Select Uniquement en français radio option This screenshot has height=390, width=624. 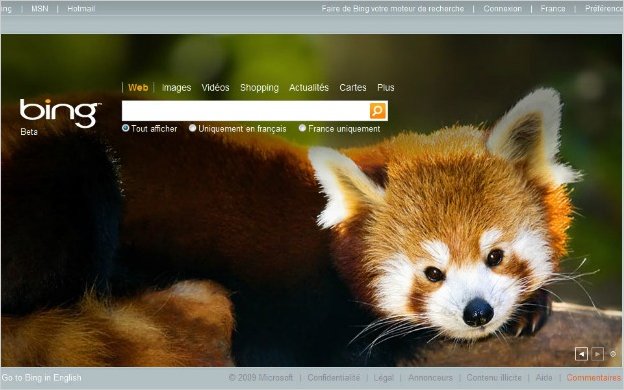point(193,128)
